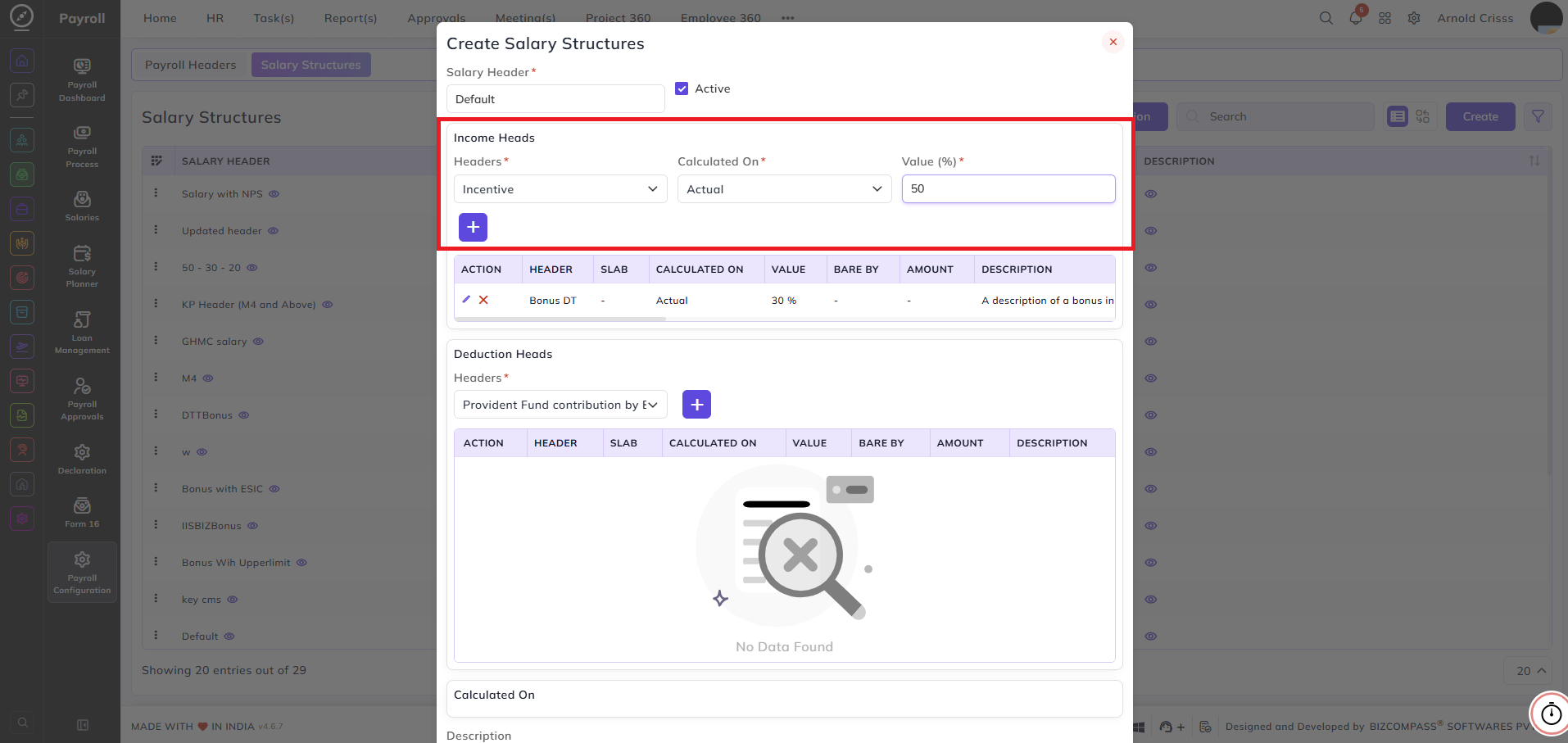View Salary with NPS via eye icon
The image size is (1568, 743).
(274, 194)
